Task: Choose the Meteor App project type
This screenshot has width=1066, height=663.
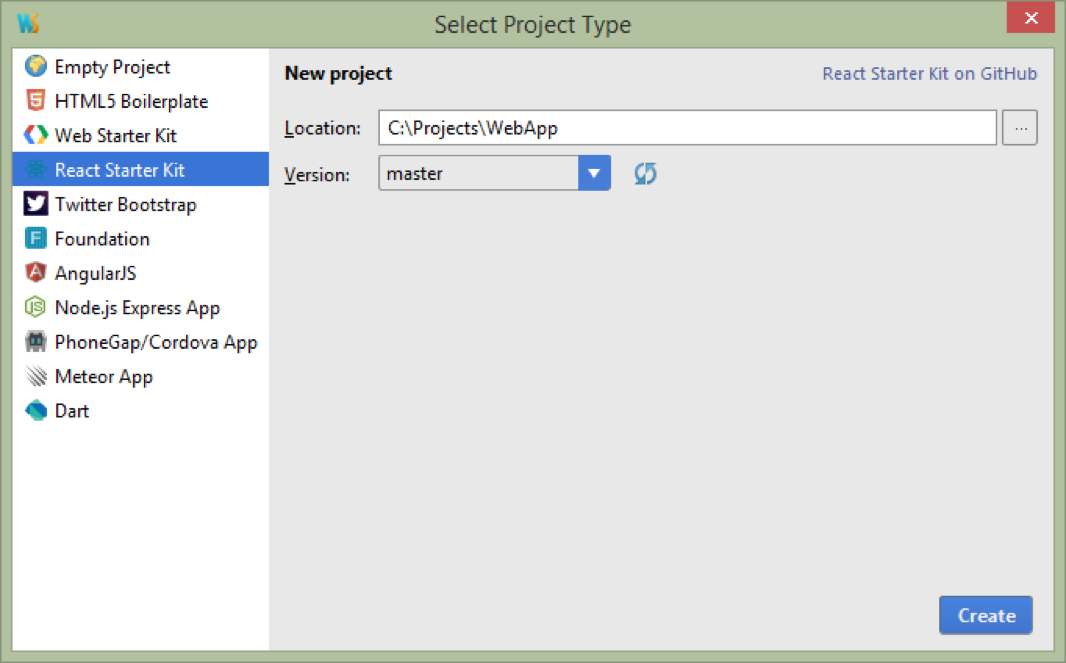Action: (103, 376)
